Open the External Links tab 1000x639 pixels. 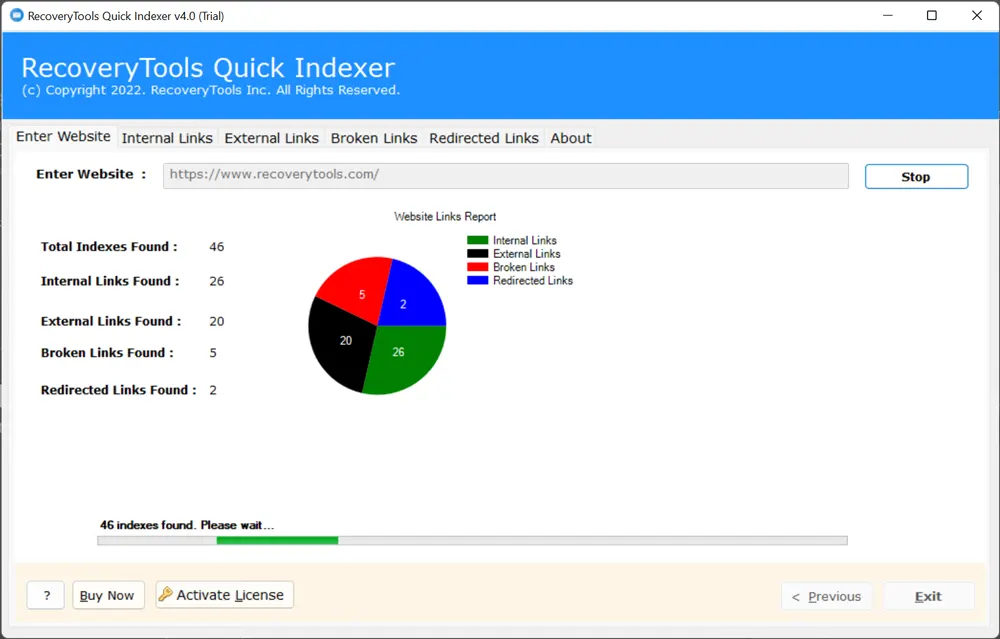[x=271, y=138]
